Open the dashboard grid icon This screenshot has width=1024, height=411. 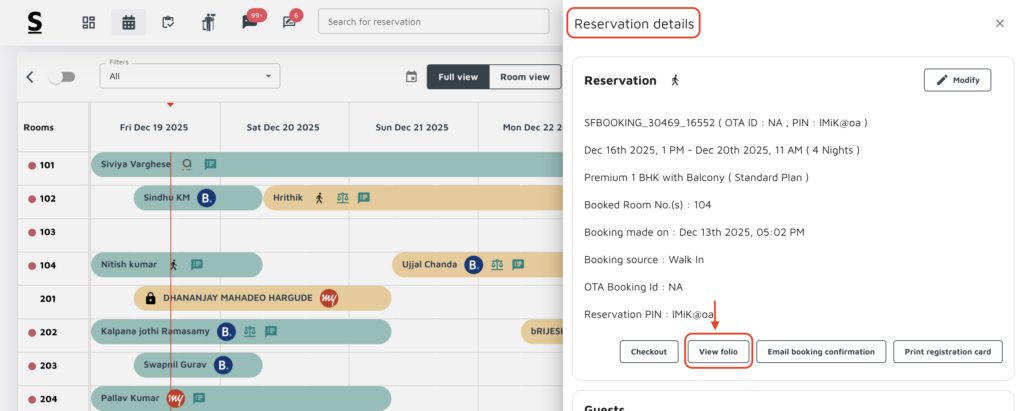[89, 22]
